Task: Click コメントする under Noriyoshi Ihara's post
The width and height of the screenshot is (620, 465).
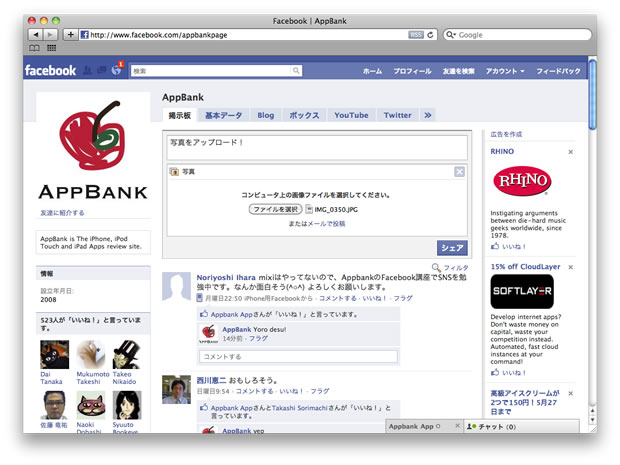Action: (337, 298)
